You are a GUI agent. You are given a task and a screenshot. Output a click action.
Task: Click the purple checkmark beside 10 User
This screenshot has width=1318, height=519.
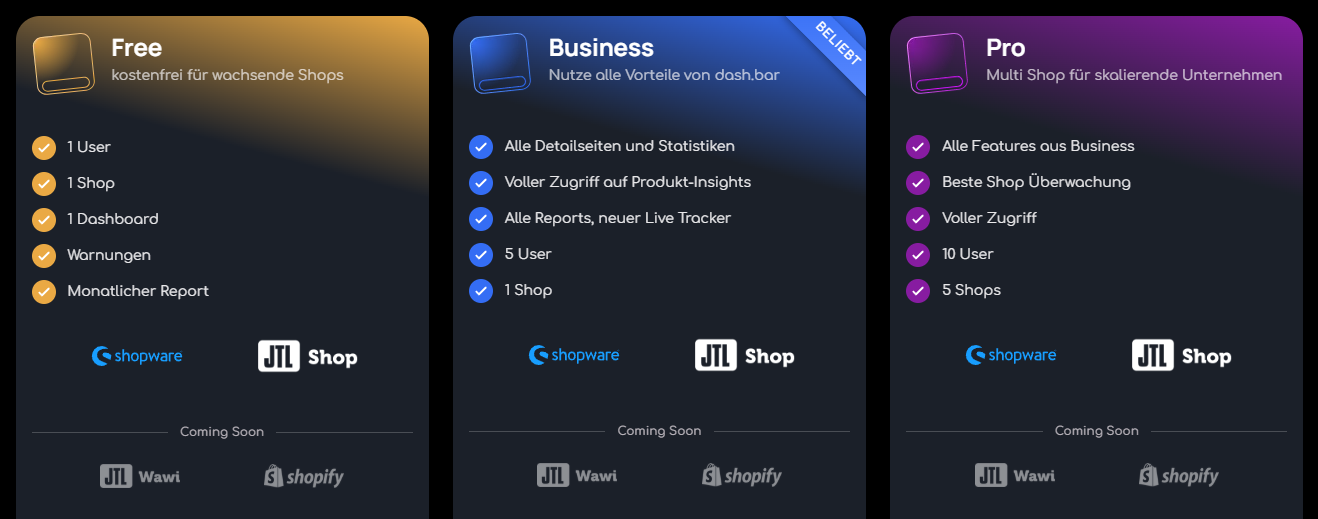click(918, 254)
